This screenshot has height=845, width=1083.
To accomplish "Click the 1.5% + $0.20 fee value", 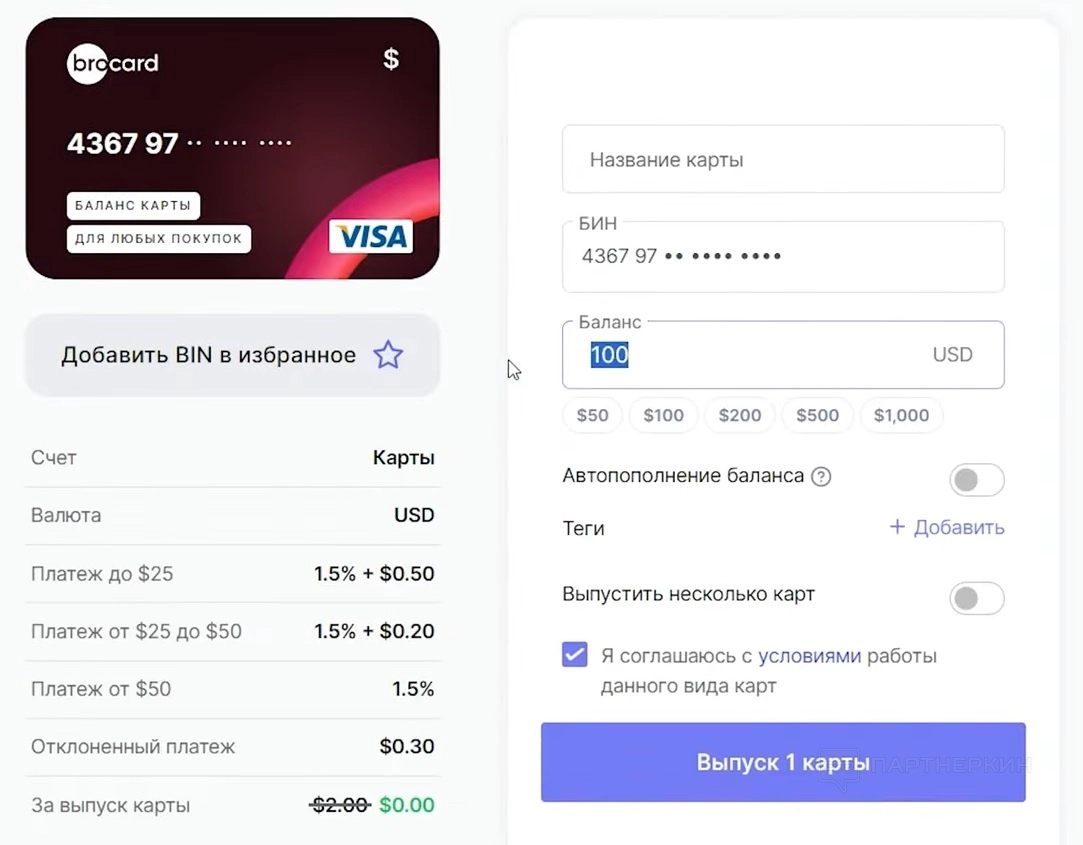I will 374,631.
